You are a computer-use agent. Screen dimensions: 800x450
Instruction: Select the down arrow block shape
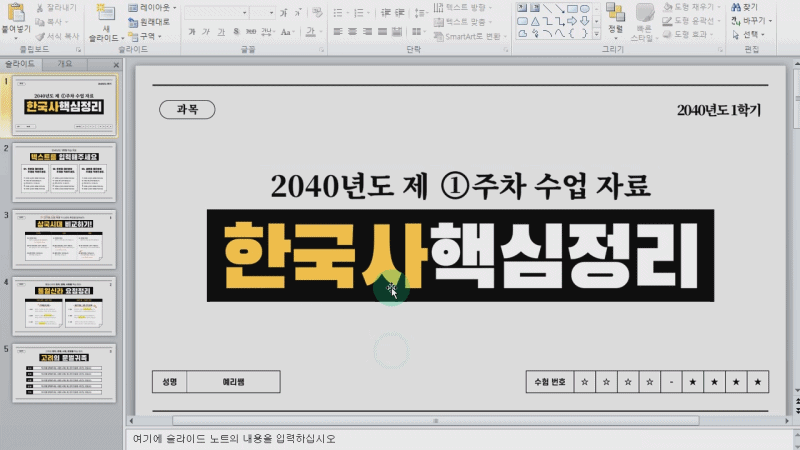pyautogui.click(x=585, y=21)
